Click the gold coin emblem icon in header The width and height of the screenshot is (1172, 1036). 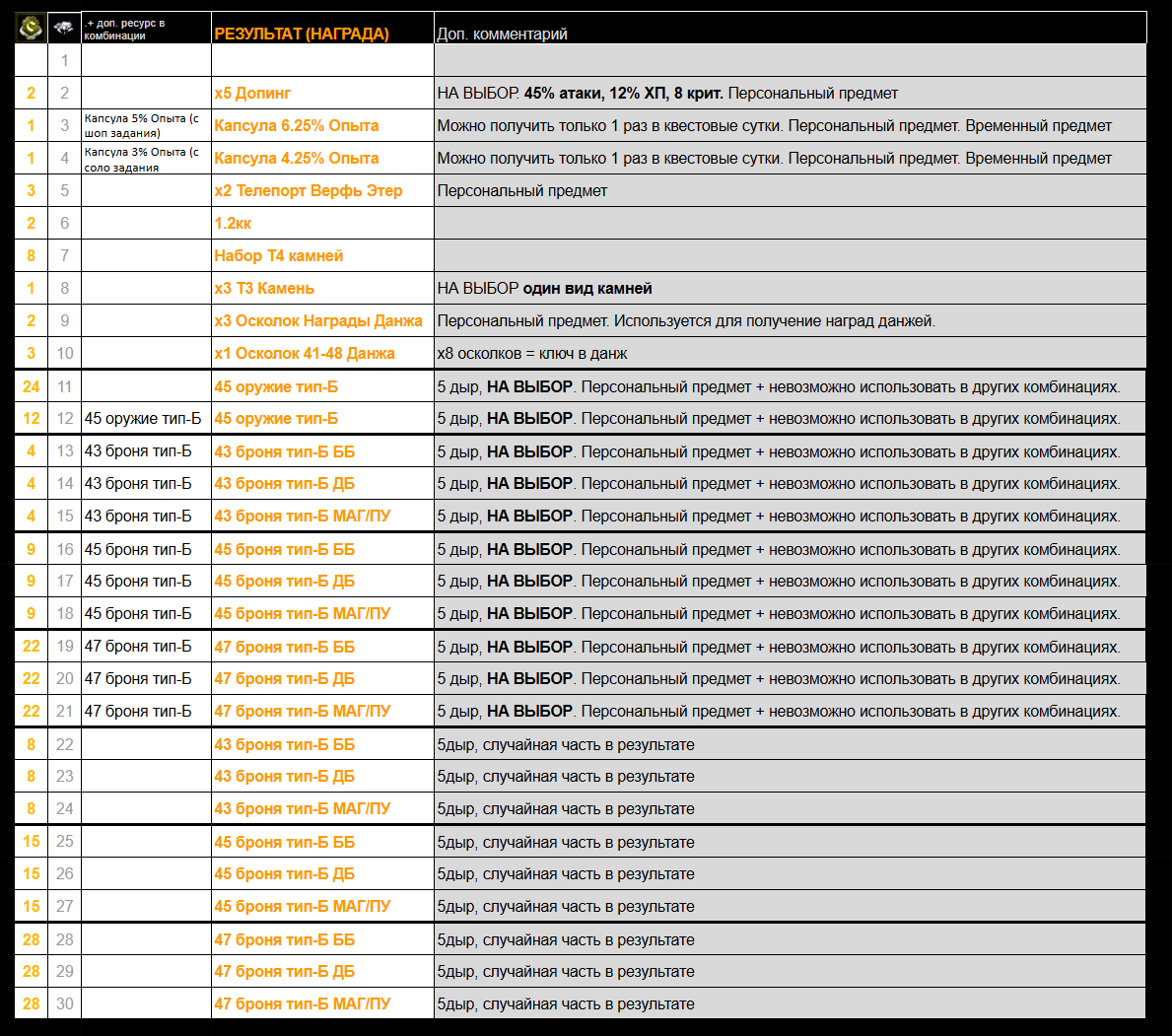tap(31, 29)
